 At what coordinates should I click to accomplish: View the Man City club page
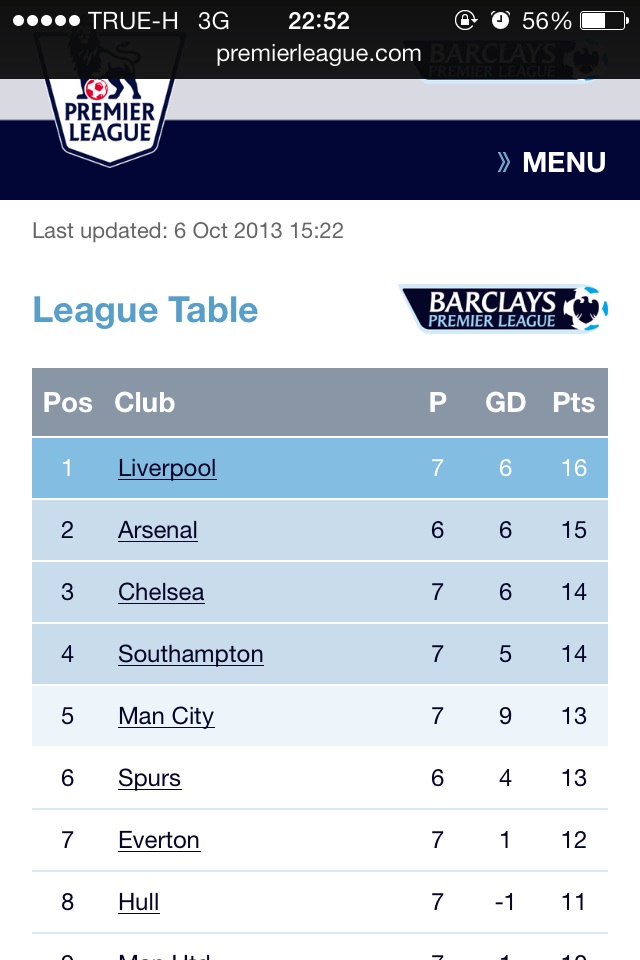[166, 716]
